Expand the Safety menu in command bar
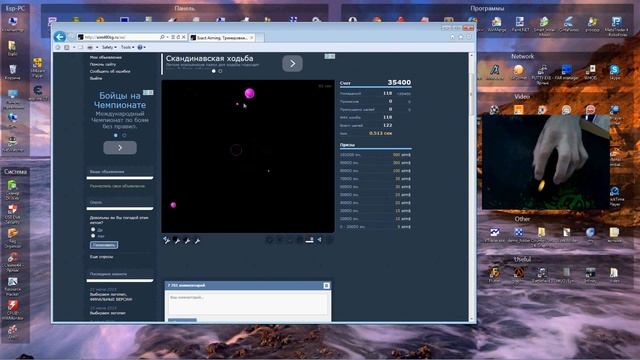Viewport: 640px width, 360px height. (109, 47)
